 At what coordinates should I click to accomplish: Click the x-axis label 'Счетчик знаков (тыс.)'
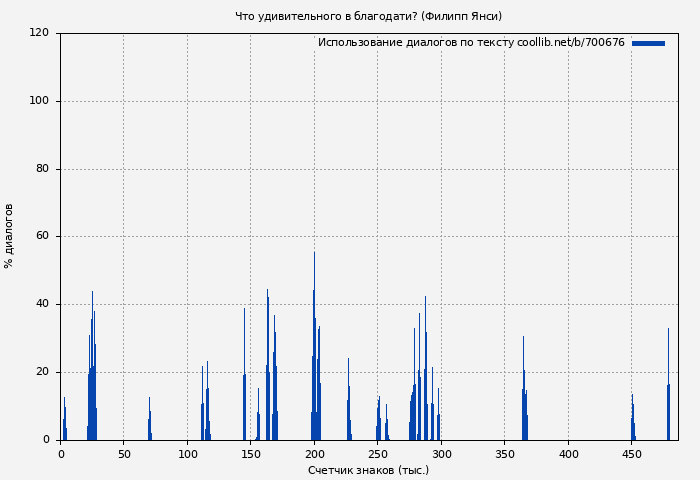[368, 470]
